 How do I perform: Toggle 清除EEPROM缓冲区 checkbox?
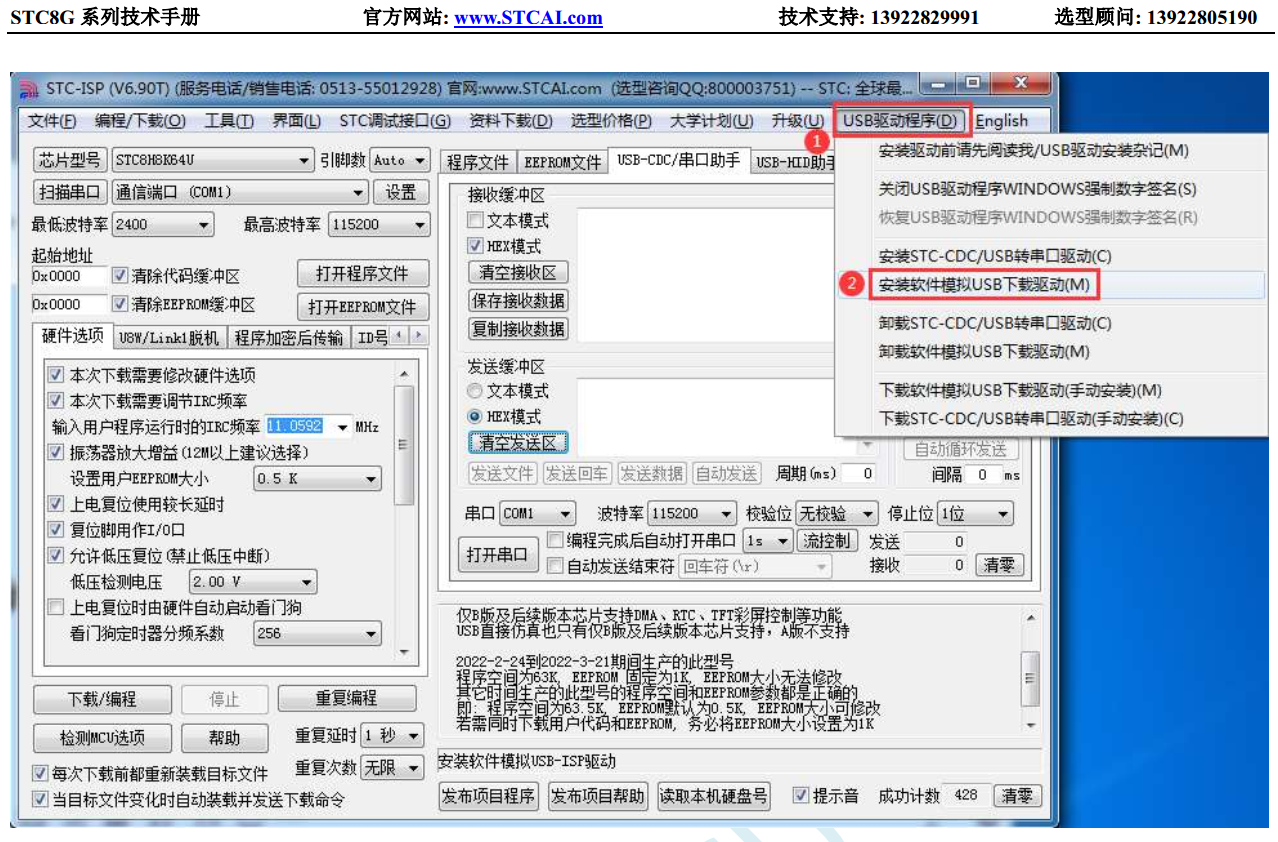[x=120, y=304]
